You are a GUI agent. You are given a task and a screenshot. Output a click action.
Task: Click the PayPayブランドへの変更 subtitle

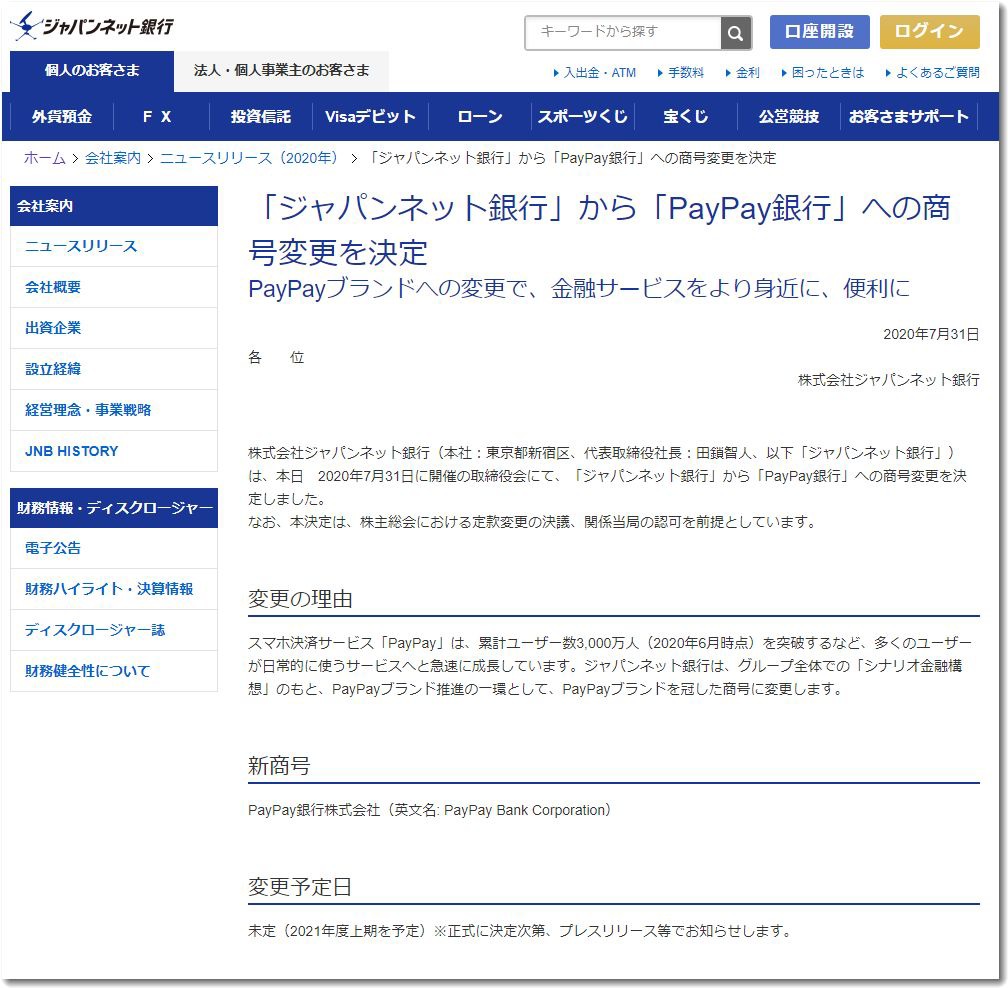click(579, 289)
